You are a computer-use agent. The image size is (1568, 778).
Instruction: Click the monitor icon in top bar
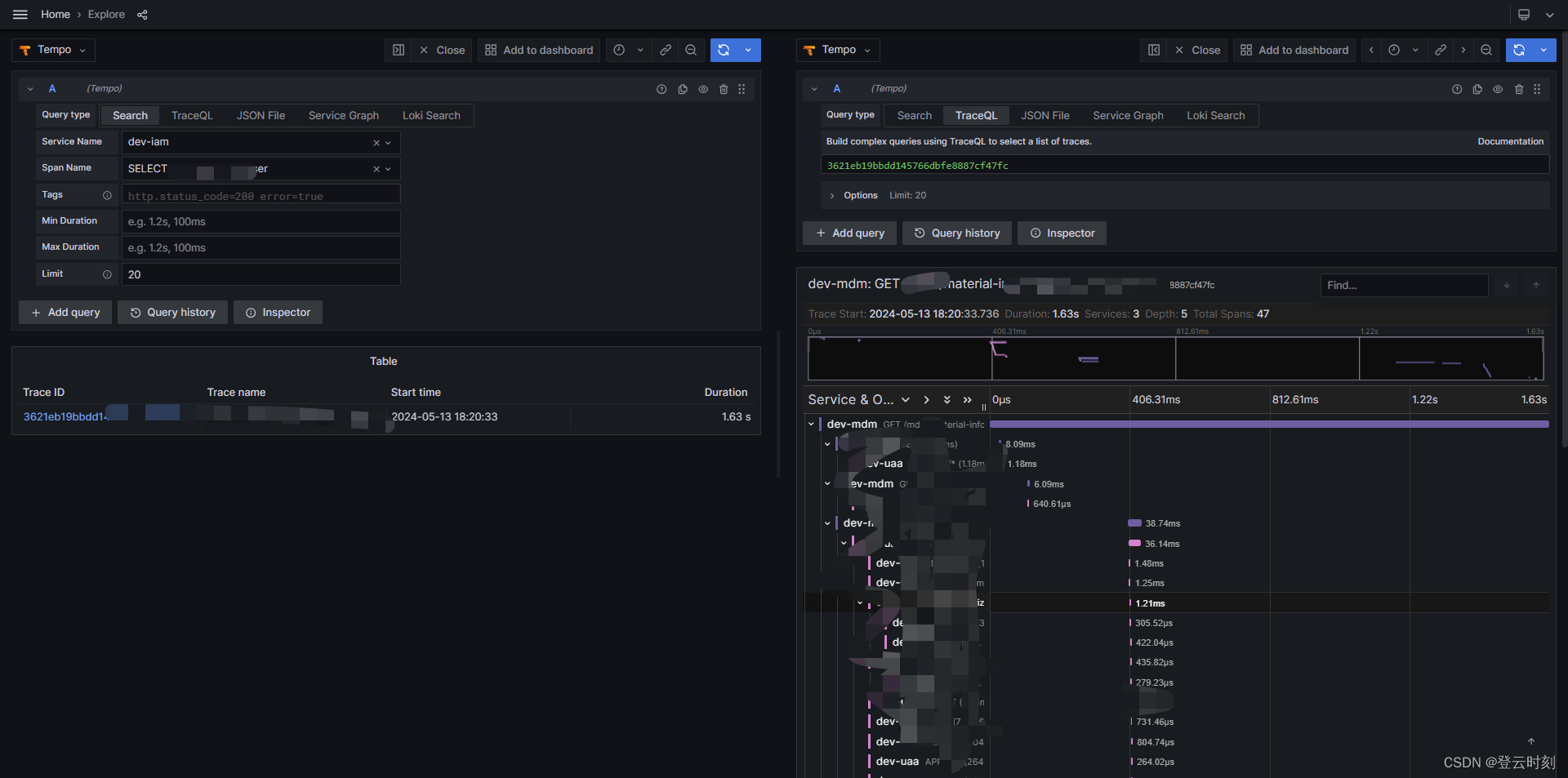pyautogui.click(x=1524, y=15)
